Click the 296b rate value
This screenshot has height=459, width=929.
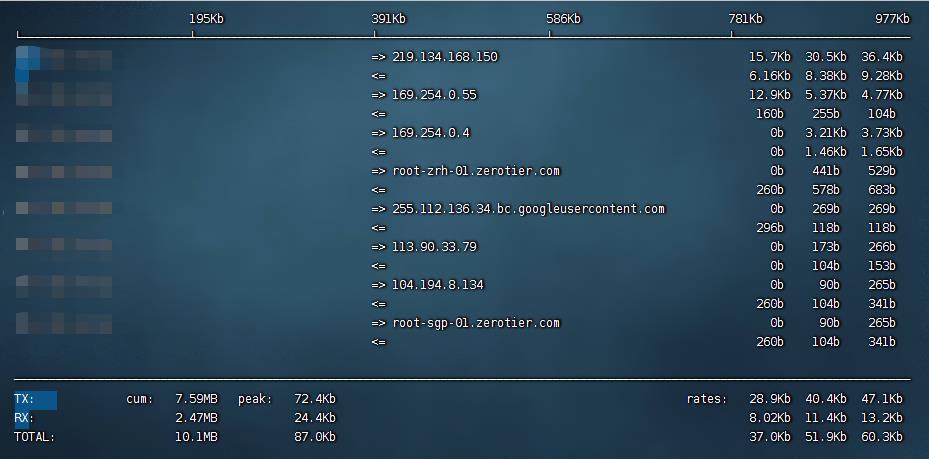click(x=770, y=228)
